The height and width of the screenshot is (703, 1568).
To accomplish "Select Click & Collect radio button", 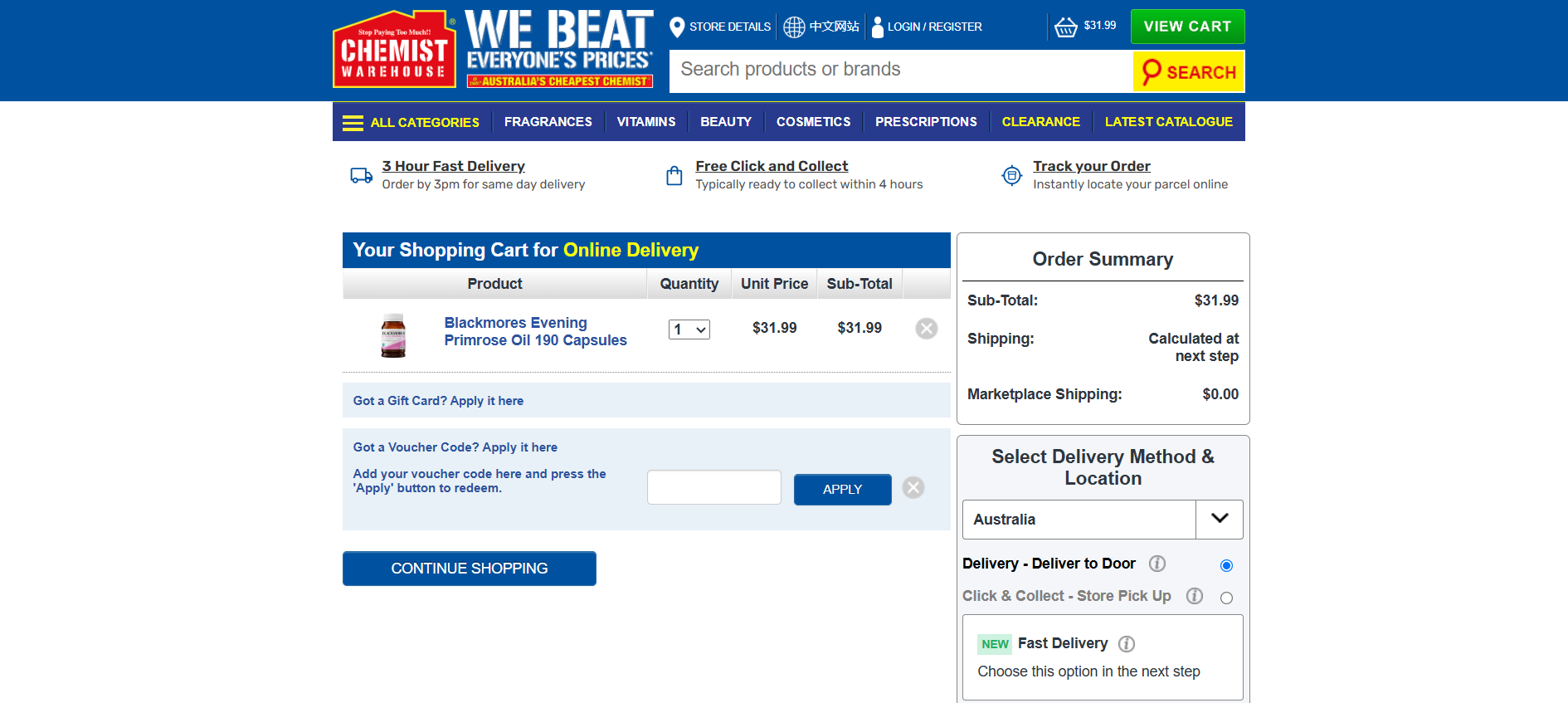I will point(1226,598).
